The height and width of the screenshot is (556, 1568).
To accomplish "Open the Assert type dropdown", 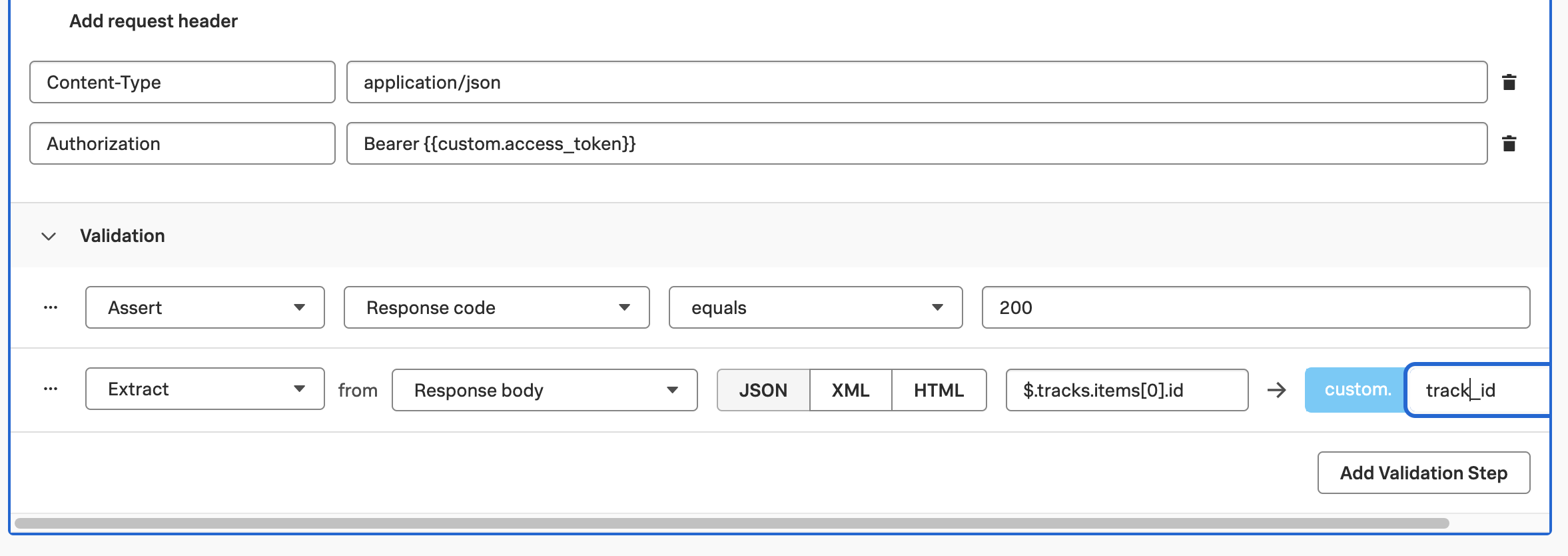I will point(204,307).
